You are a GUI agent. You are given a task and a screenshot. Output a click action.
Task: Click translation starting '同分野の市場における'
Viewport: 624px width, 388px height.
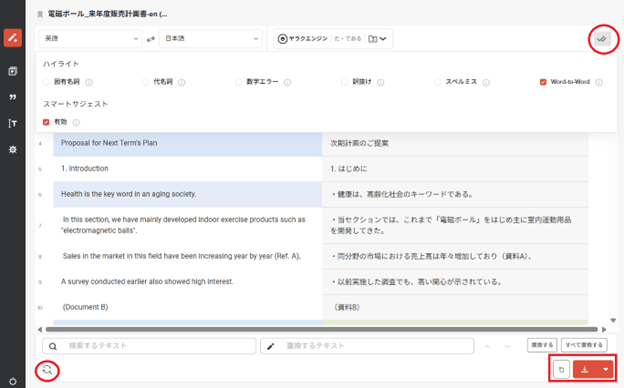pos(432,256)
